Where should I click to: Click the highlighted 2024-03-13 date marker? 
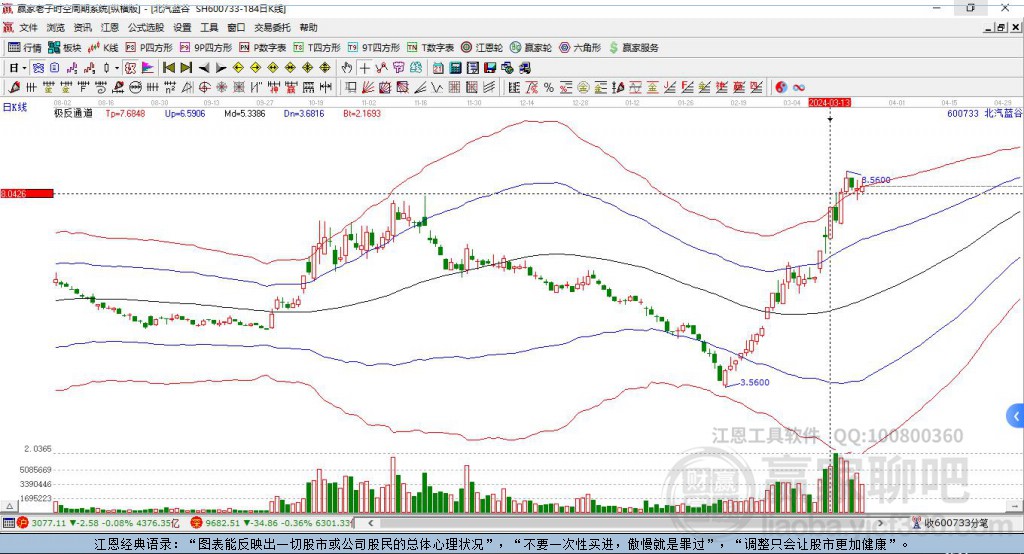pos(829,103)
